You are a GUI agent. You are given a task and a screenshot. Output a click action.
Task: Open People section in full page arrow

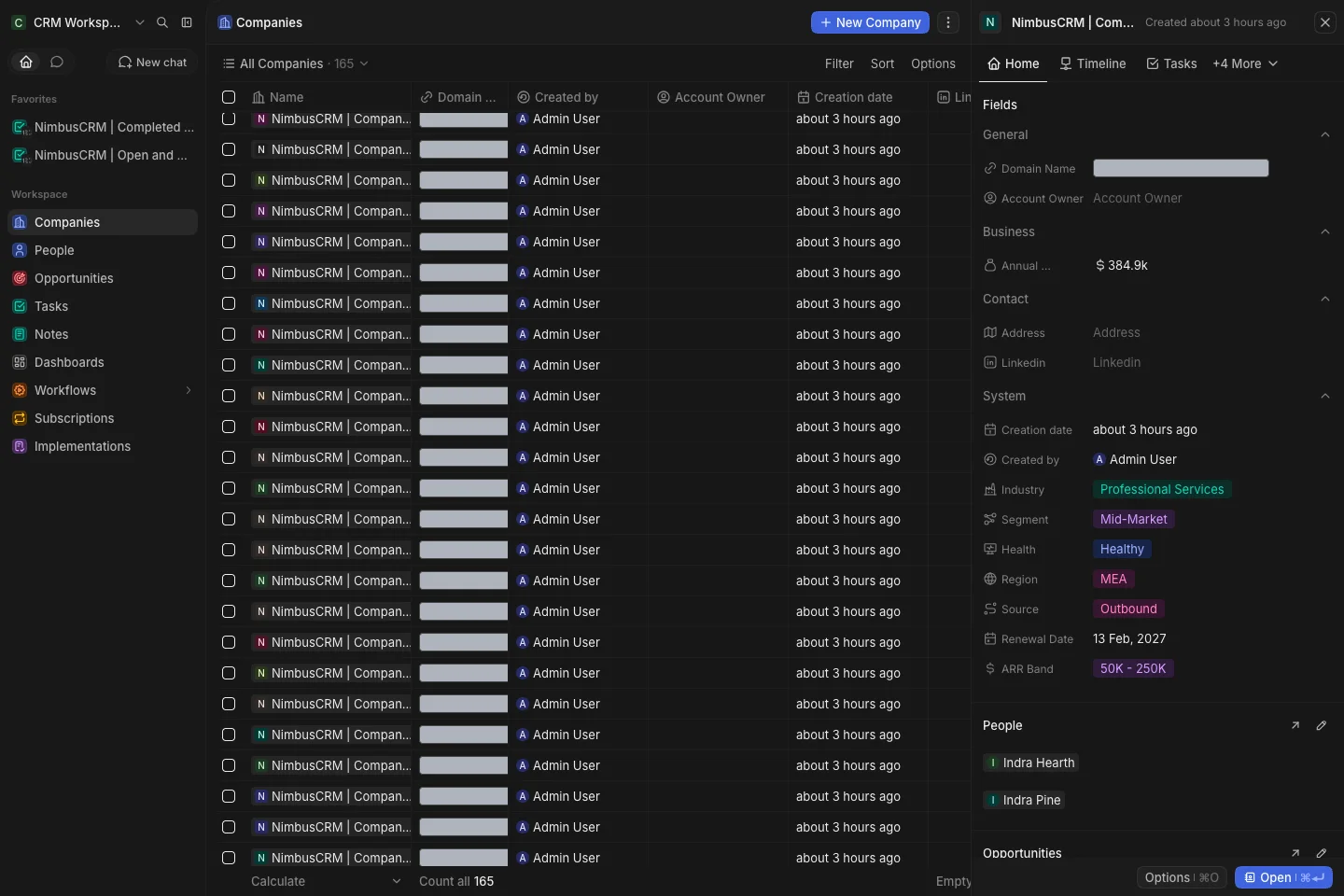click(x=1295, y=725)
